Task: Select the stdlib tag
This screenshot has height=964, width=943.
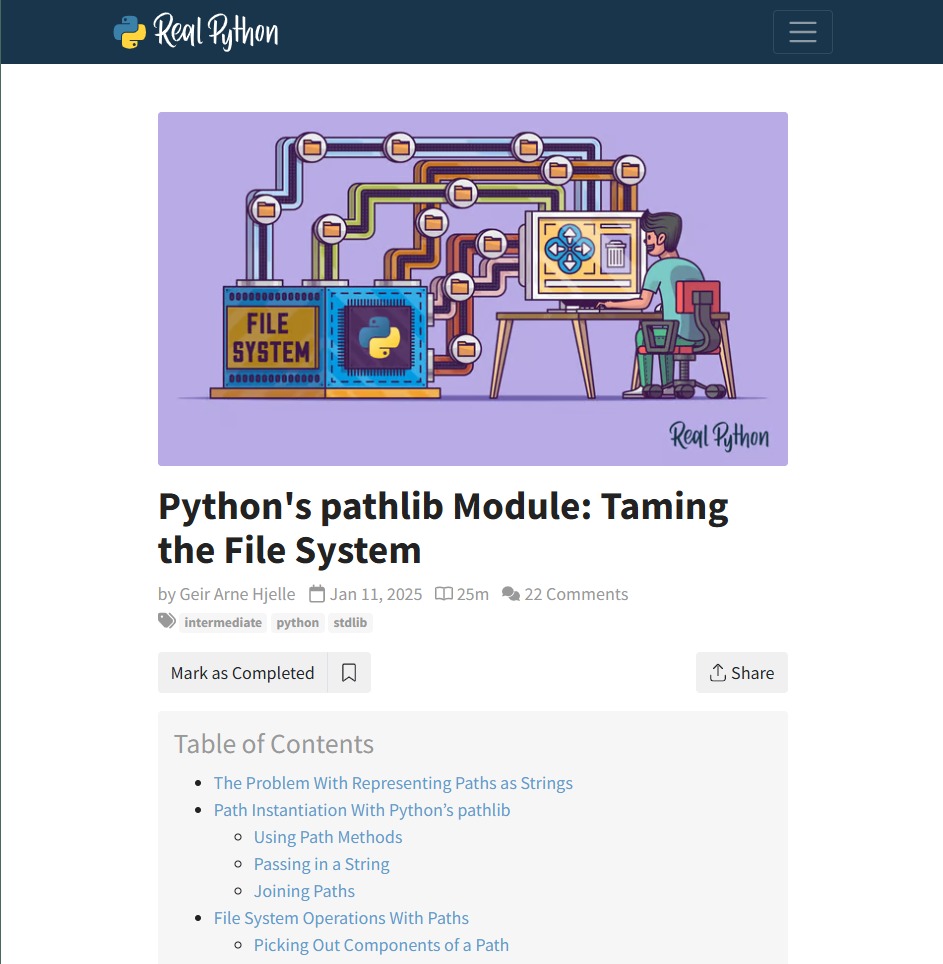Action: [350, 623]
